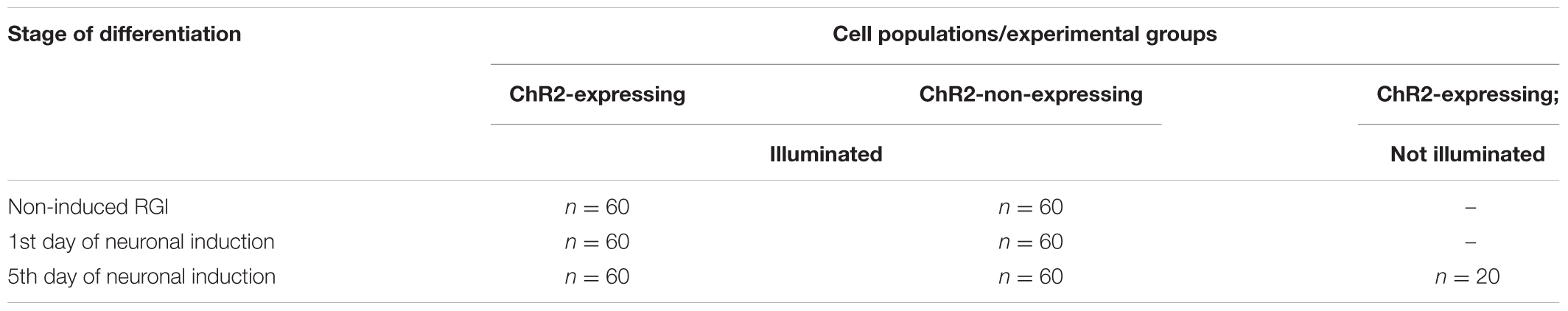Image resolution: width=1568 pixels, height=311 pixels.
Task: Click n = 60 for 5th day ChR2-expressing
Action: coord(598,276)
